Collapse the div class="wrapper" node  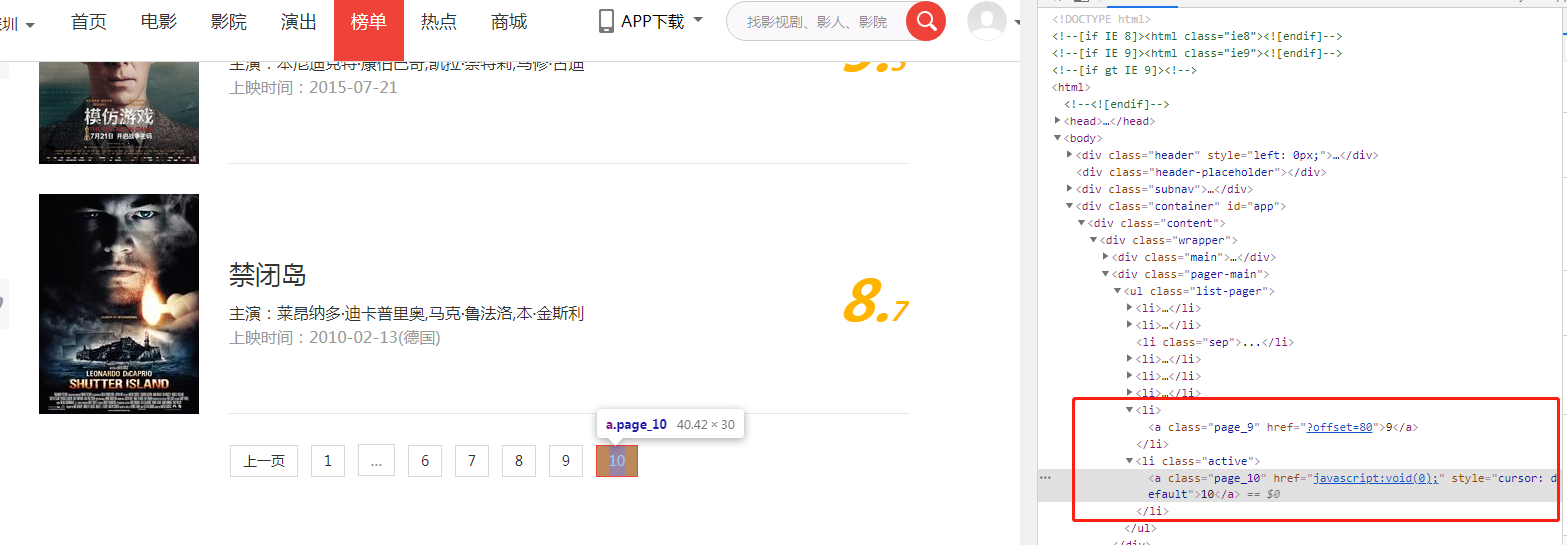[x=1094, y=240]
